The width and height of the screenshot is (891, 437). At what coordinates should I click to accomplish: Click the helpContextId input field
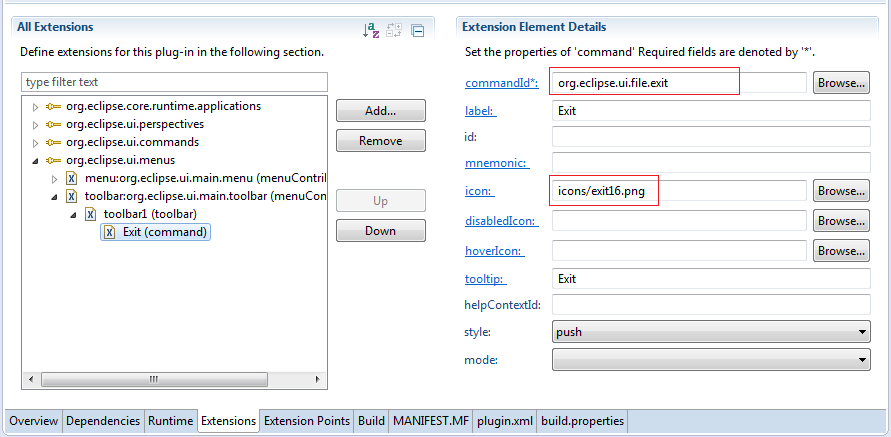point(711,305)
